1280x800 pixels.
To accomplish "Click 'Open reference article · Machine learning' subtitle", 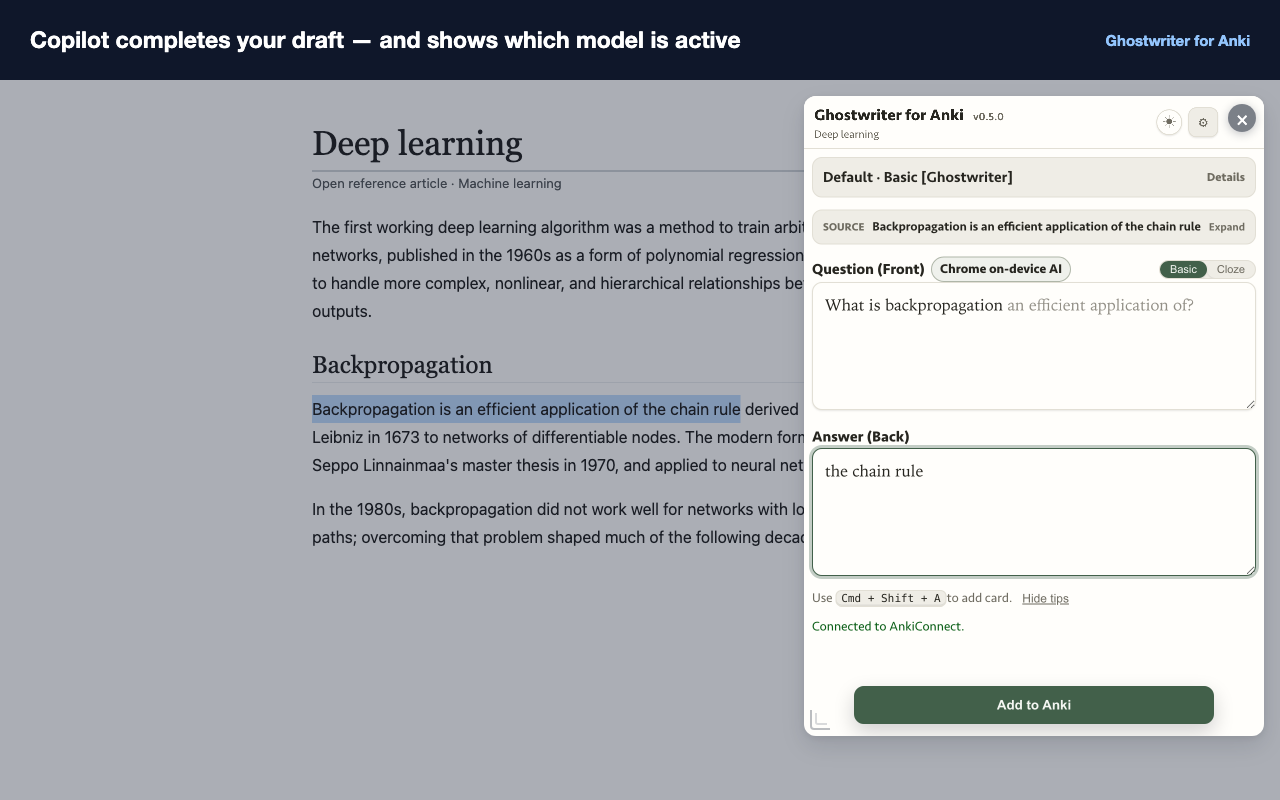I will pos(437,184).
